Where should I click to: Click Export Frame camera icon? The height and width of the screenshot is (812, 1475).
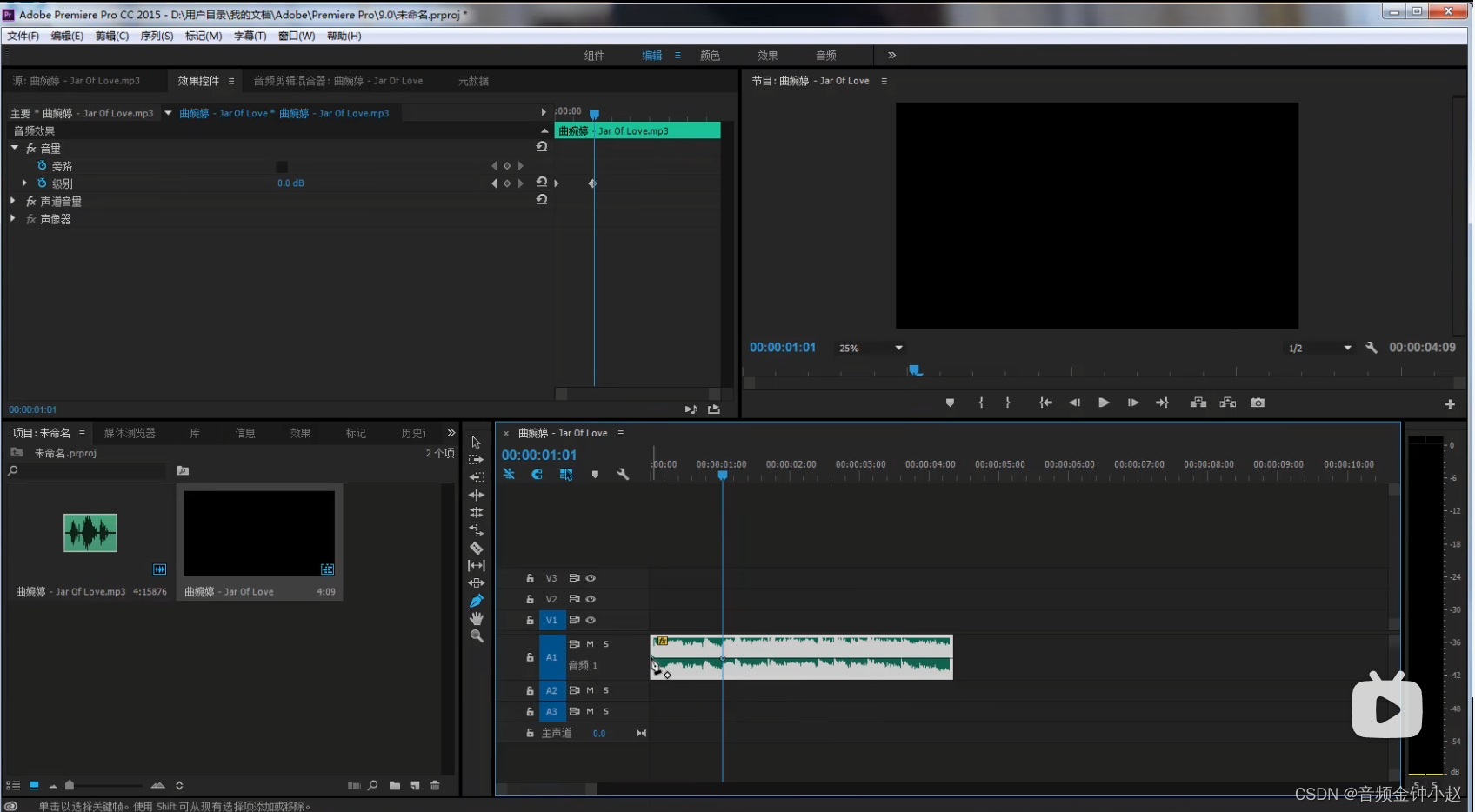tap(1258, 403)
